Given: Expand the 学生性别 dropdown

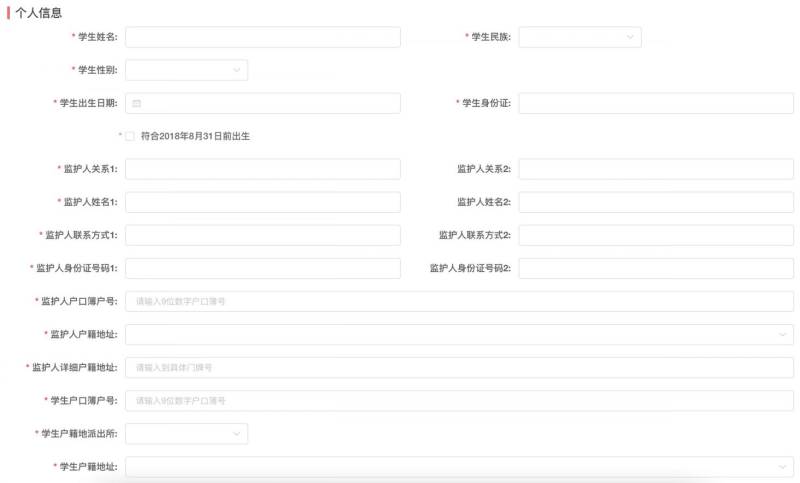Looking at the screenshot, I should point(186,70).
